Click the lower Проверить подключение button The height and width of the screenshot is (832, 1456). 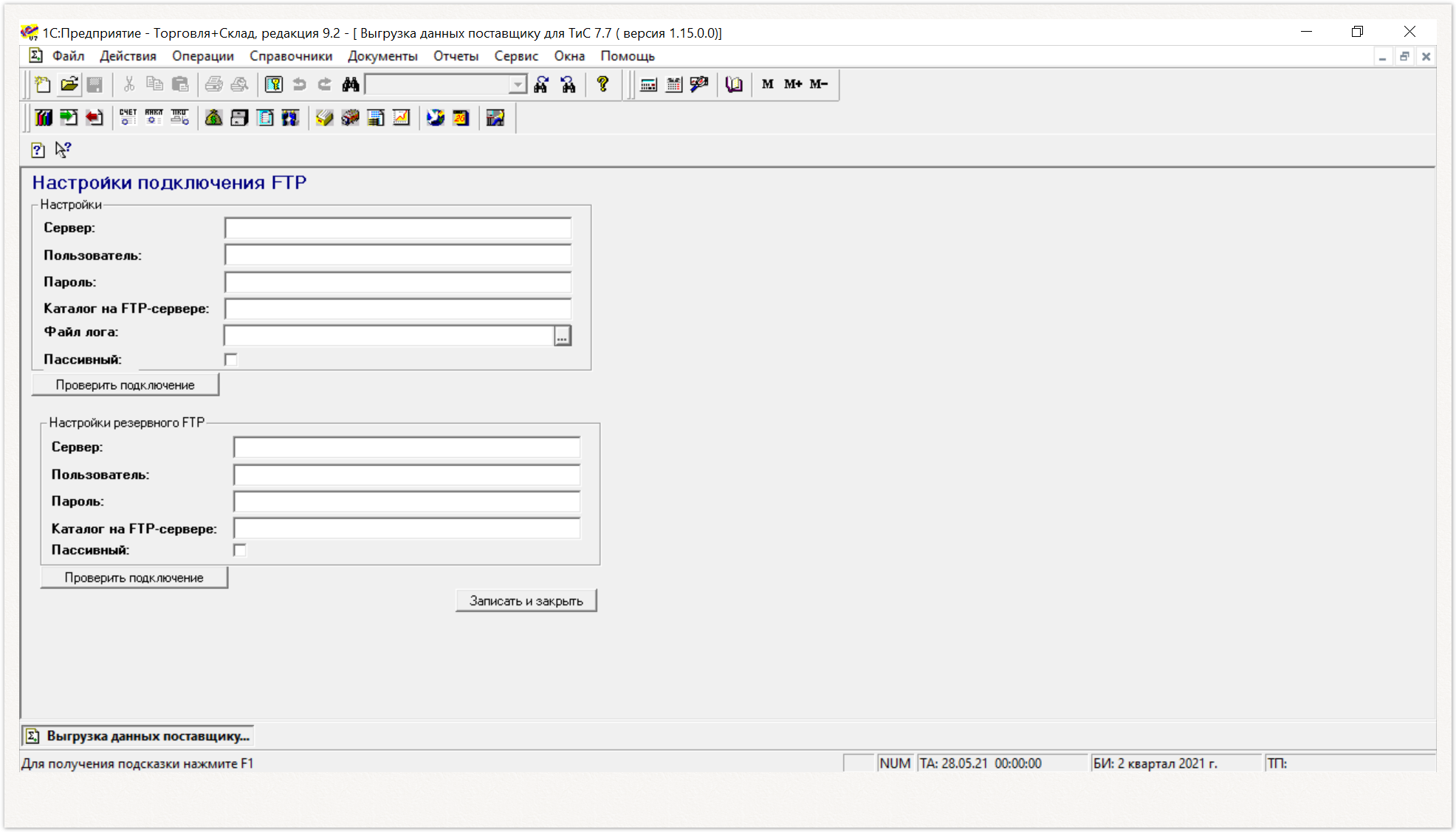(x=134, y=578)
